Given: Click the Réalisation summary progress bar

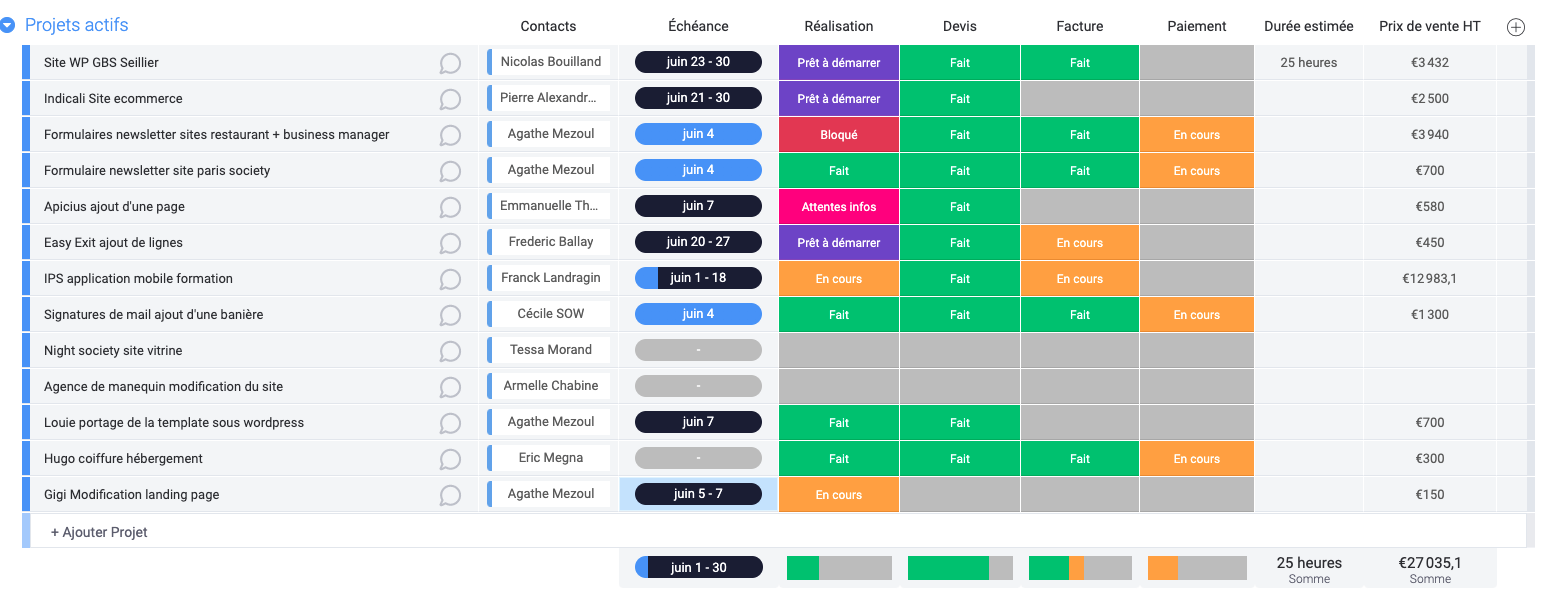Looking at the screenshot, I should tap(838, 568).
